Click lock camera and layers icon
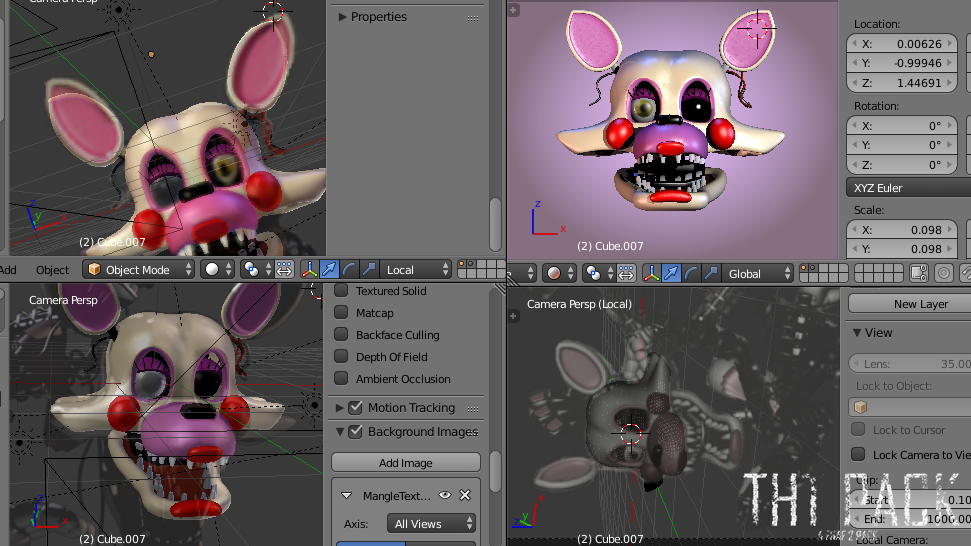Image resolution: width=971 pixels, height=546 pixels. [919, 273]
